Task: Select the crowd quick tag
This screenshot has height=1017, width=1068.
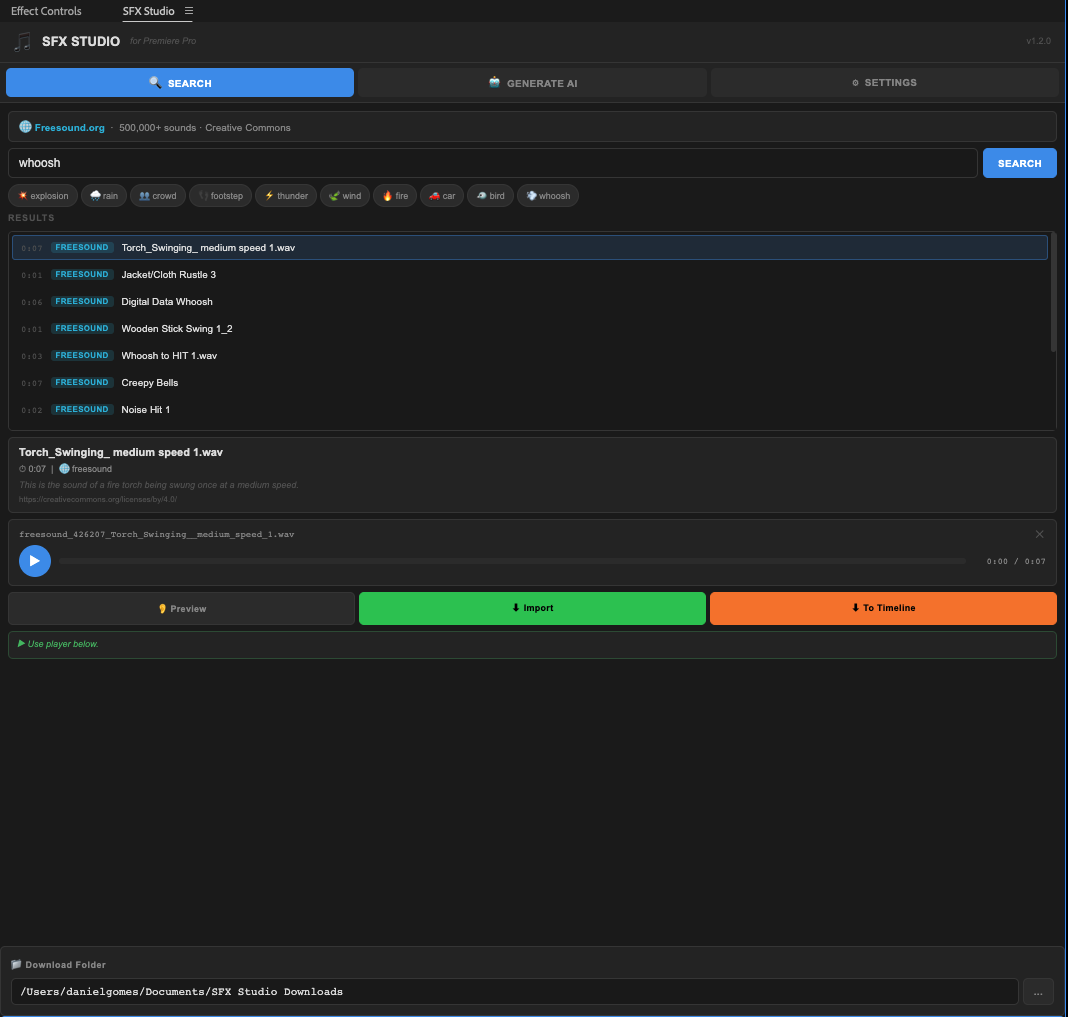Action: click(157, 195)
